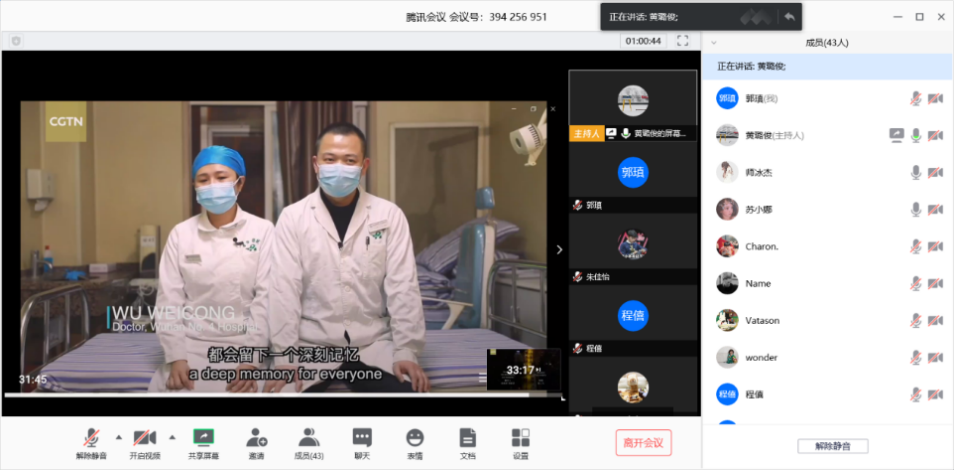Click 解除静音 button below members list
This screenshot has width=954, height=470.
[x=833, y=446]
